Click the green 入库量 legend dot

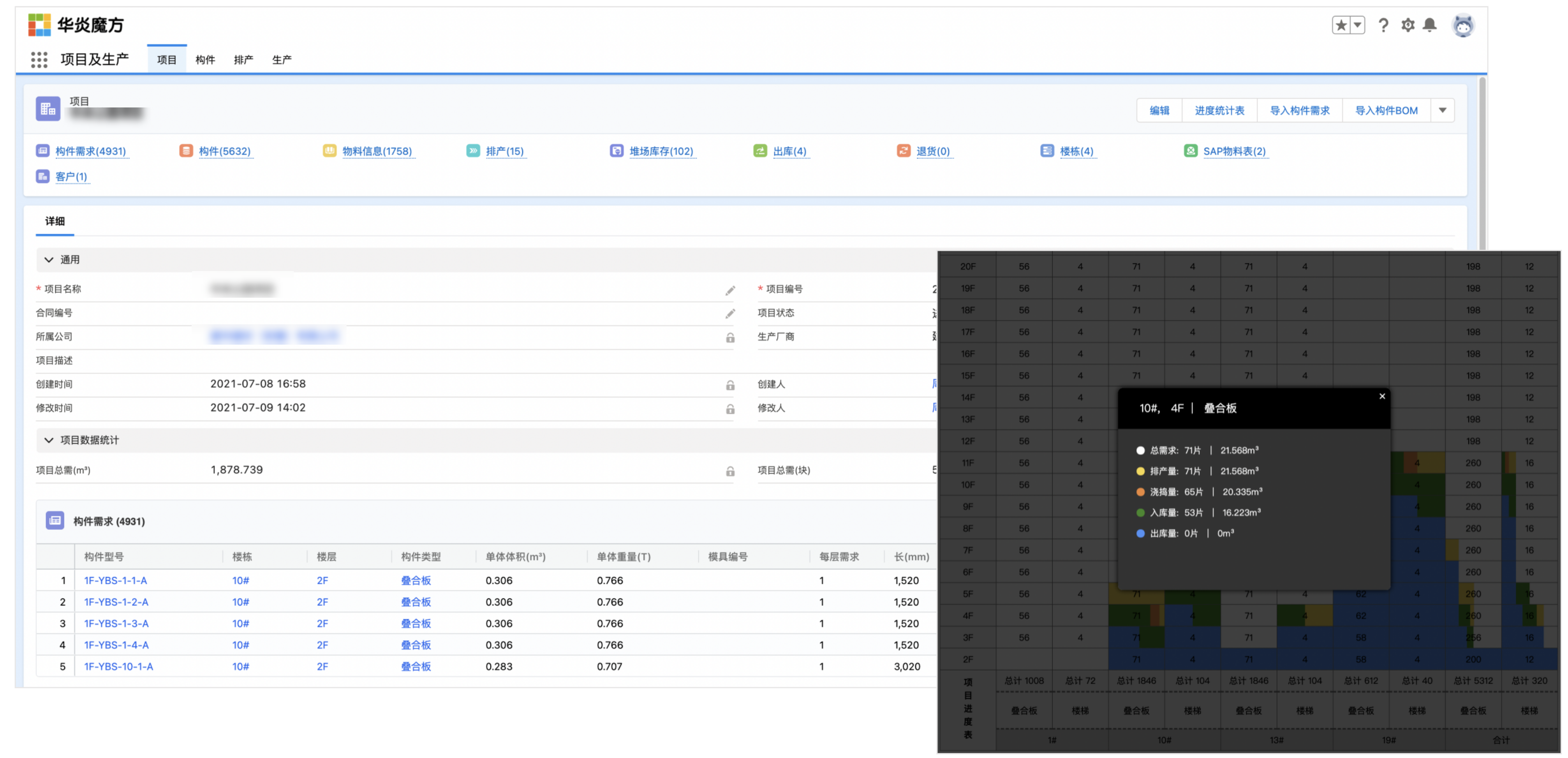click(1140, 513)
